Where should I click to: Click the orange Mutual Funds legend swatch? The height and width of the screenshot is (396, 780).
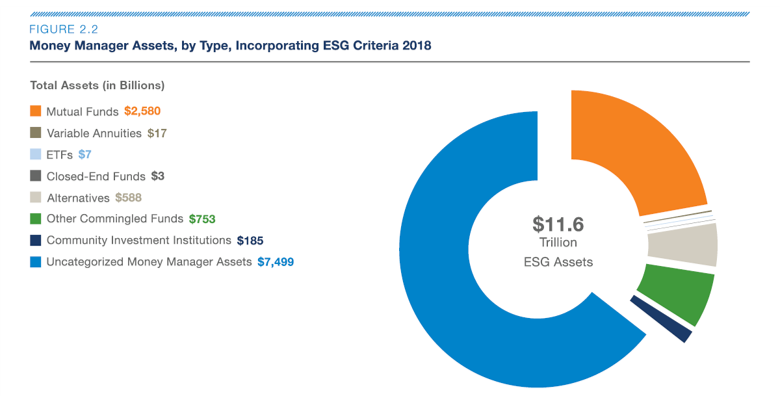pyautogui.click(x=35, y=111)
